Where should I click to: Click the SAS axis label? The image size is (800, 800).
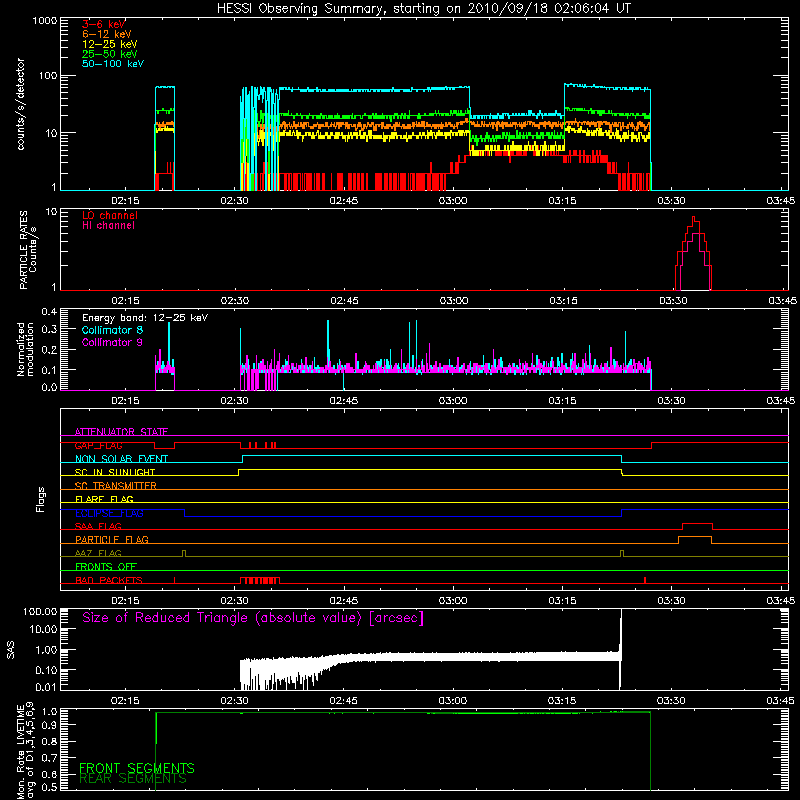11,651
